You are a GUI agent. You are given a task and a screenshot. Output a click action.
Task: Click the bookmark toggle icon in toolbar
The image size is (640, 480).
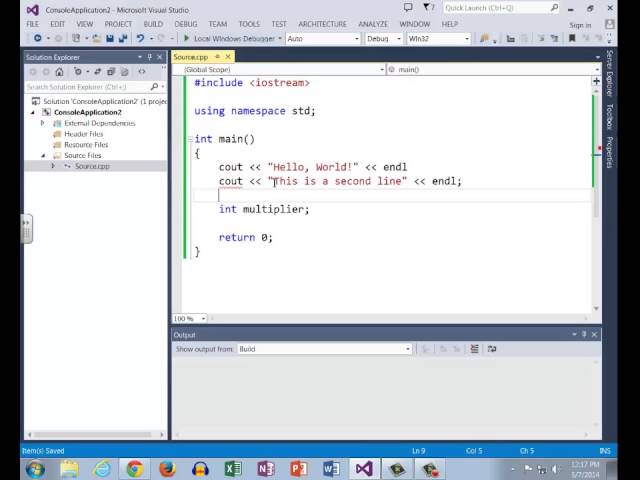[x=572, y=38]
